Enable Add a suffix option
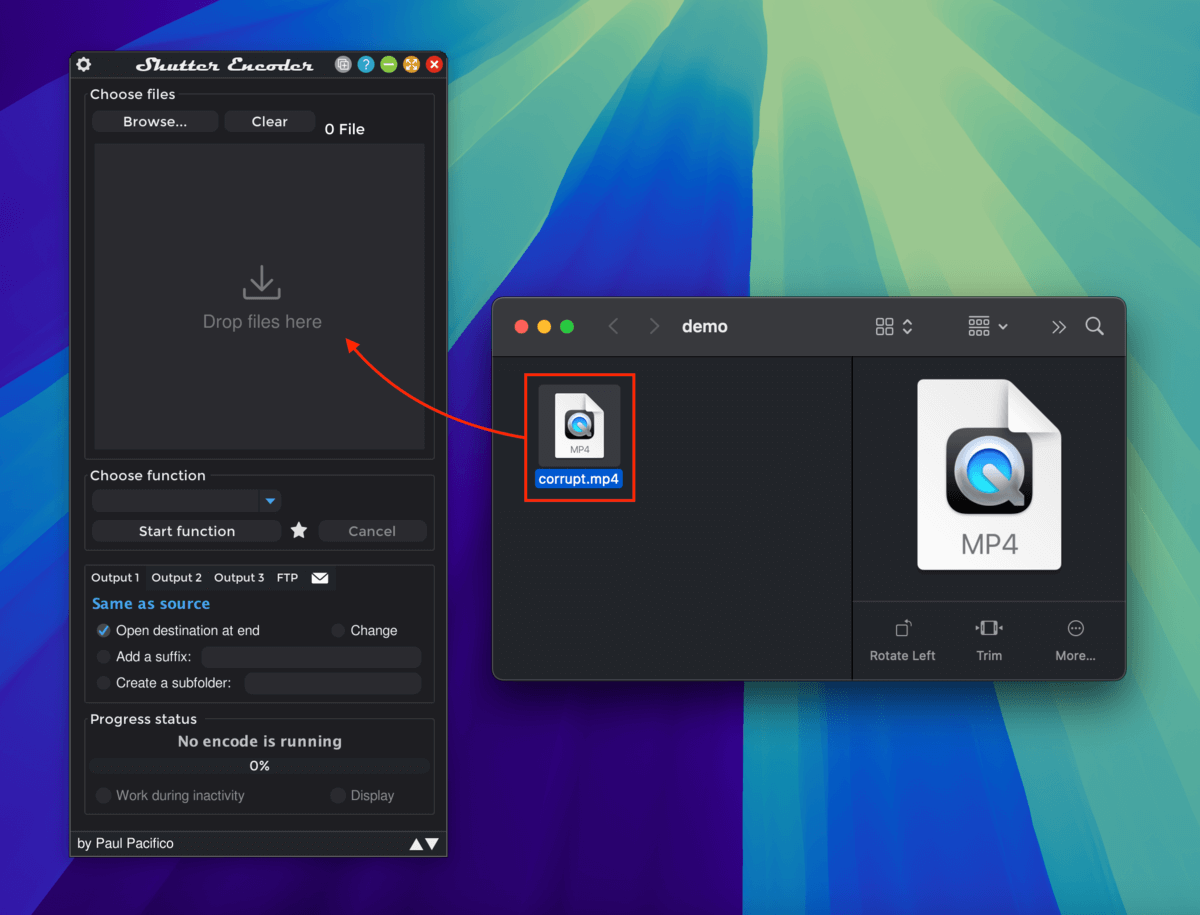 coord(104,657)
